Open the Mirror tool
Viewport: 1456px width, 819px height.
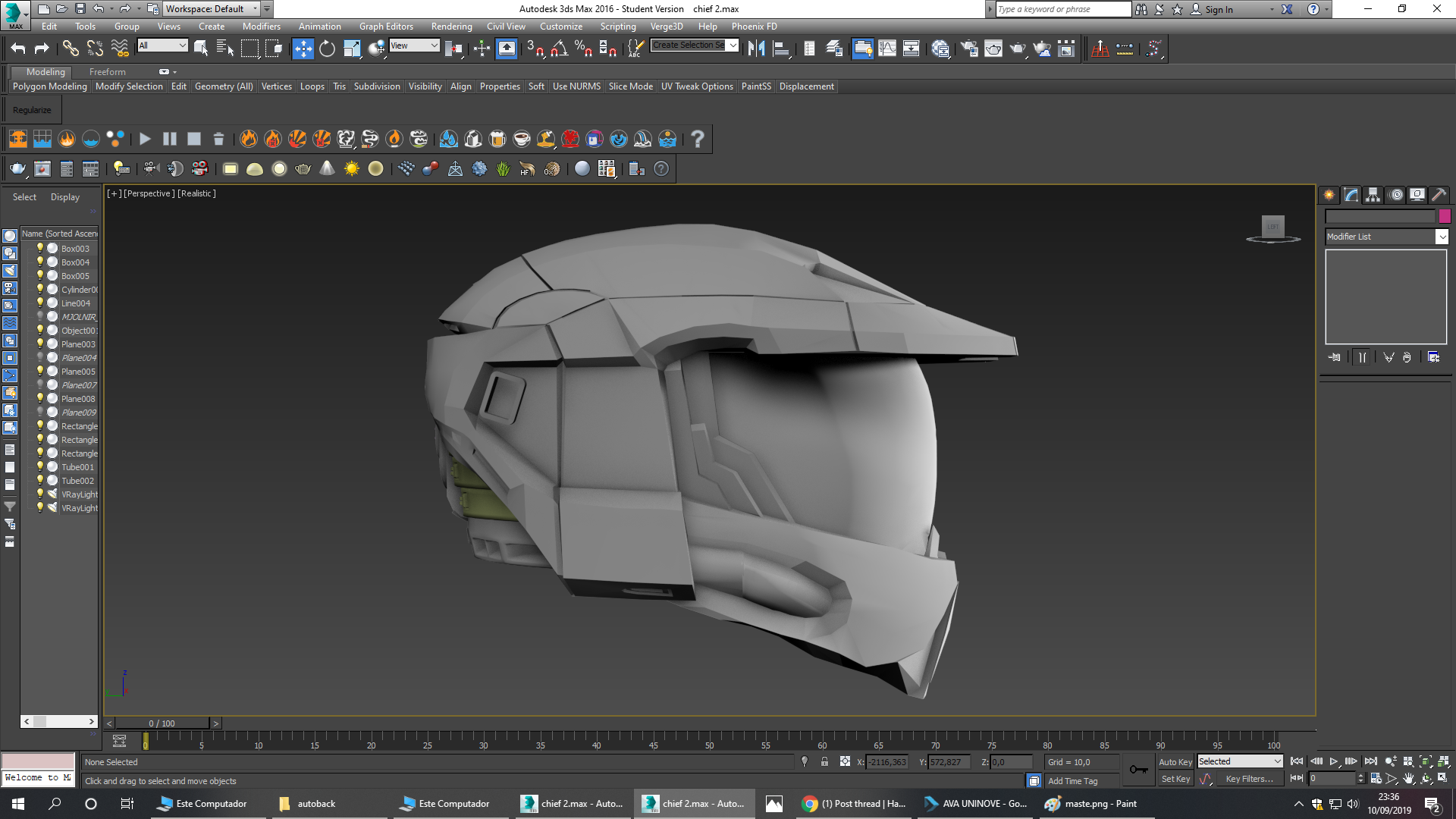(x=756, y=49)
